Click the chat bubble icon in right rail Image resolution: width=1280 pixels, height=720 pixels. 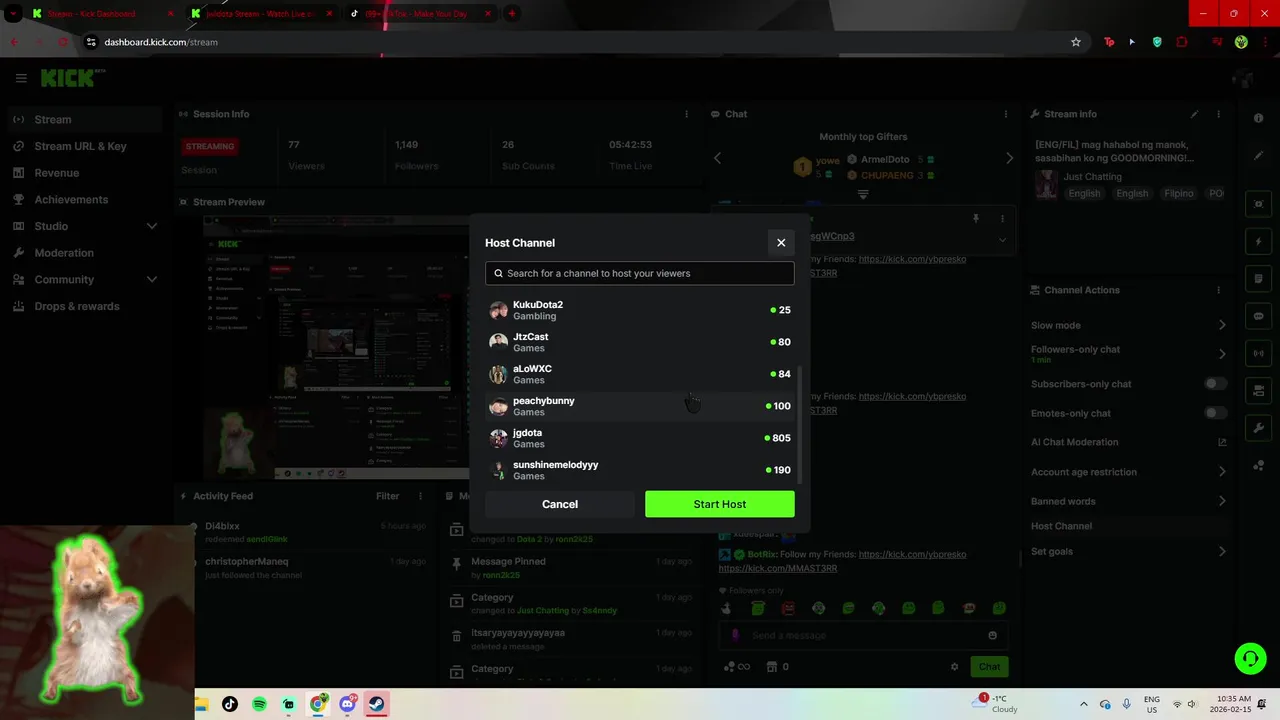coord(1258,316)
